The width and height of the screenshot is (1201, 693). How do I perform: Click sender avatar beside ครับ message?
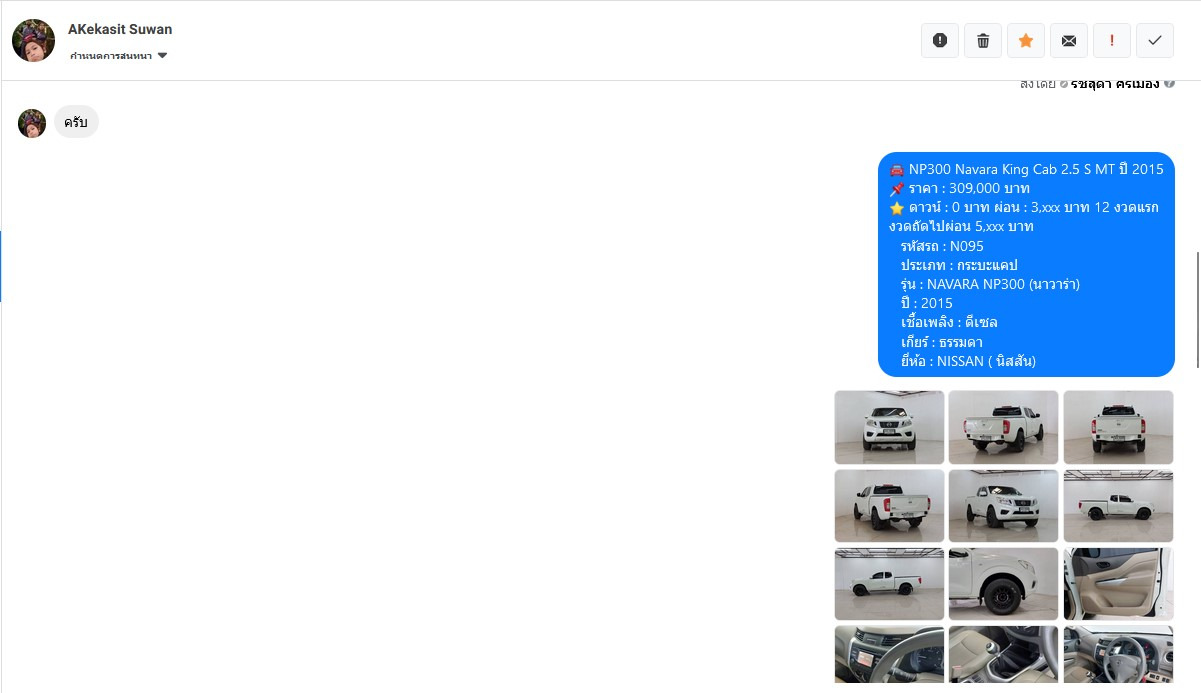tap(32, 123)
